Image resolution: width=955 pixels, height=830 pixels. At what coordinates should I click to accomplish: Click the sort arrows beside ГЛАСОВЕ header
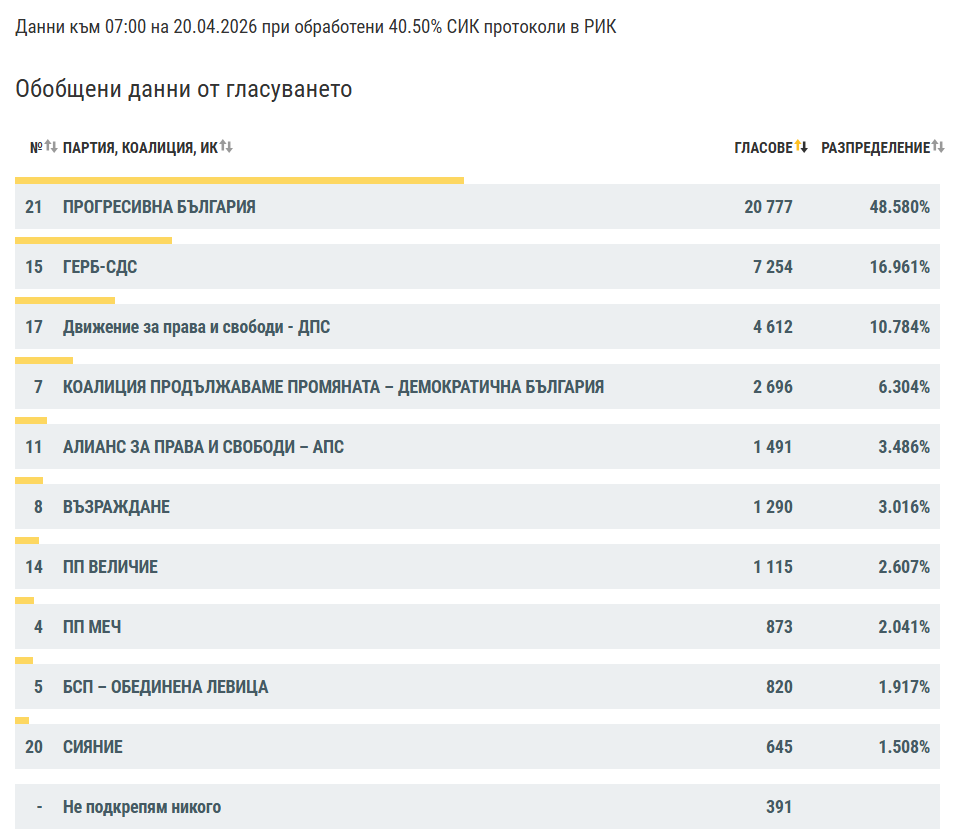pos(801,147)
